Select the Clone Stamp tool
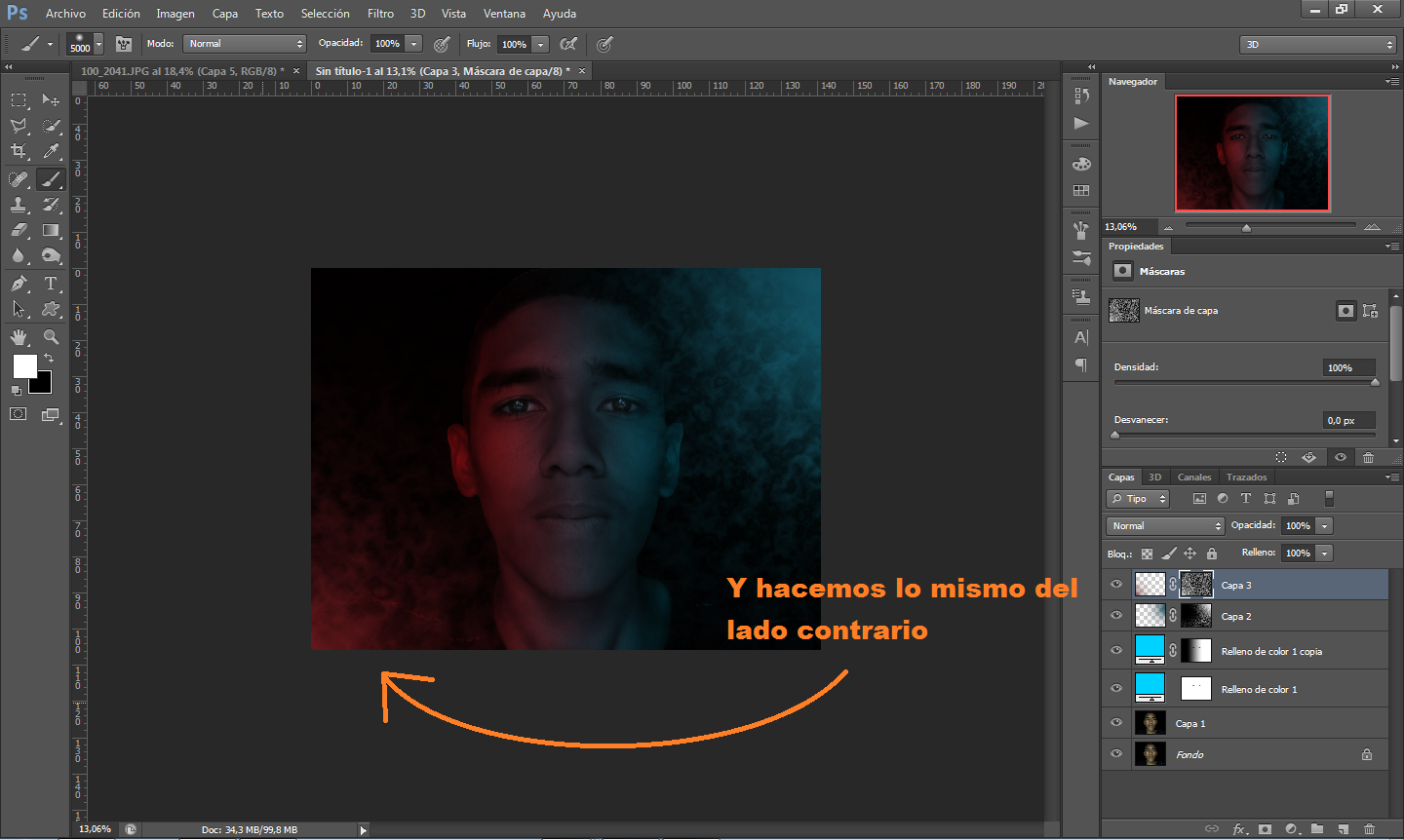 (19, 205)
